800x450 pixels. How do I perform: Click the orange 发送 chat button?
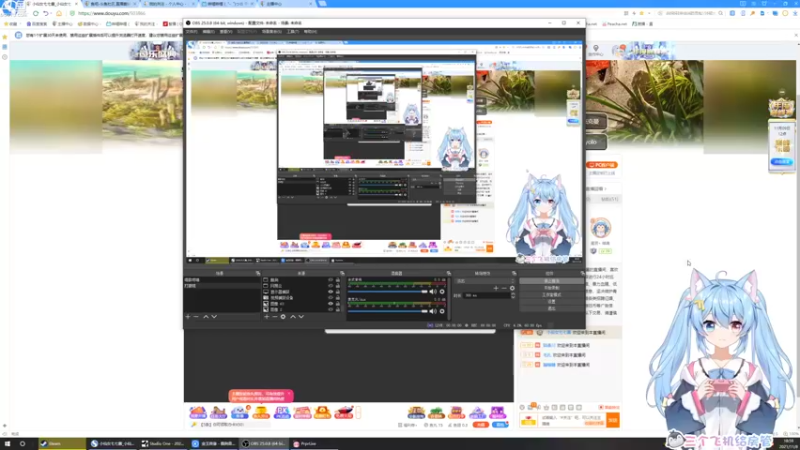click(x=613, y=420)
